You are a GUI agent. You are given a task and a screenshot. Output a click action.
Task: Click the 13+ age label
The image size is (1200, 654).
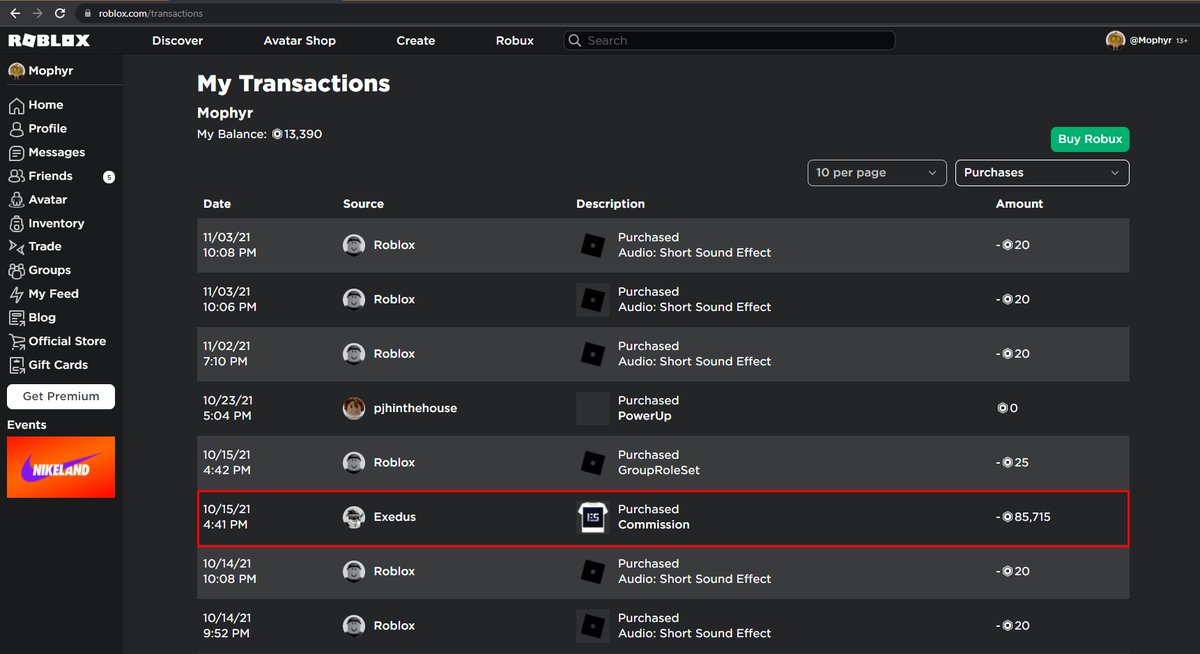(1182, 41)
